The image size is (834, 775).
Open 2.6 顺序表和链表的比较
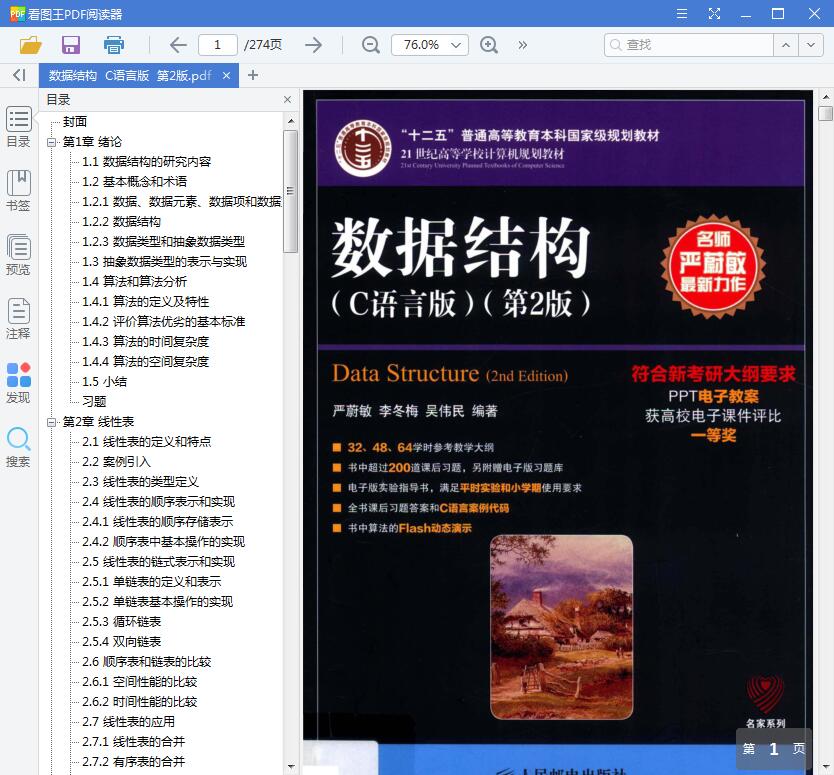pos(147,662)
